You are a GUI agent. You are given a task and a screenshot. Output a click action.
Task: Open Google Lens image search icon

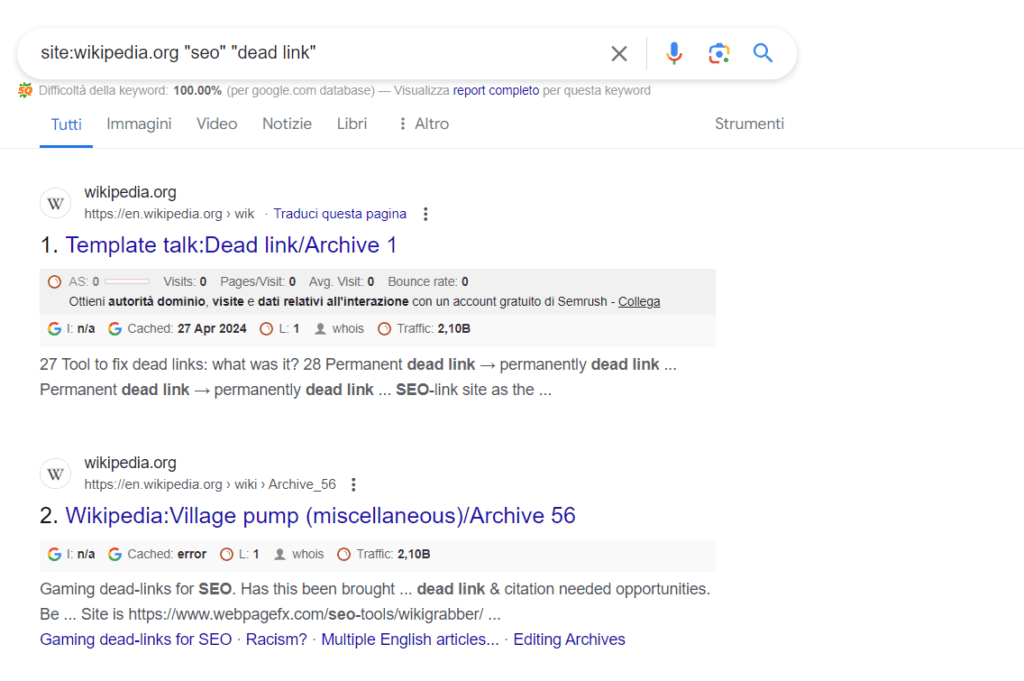(x=718, y=53)
